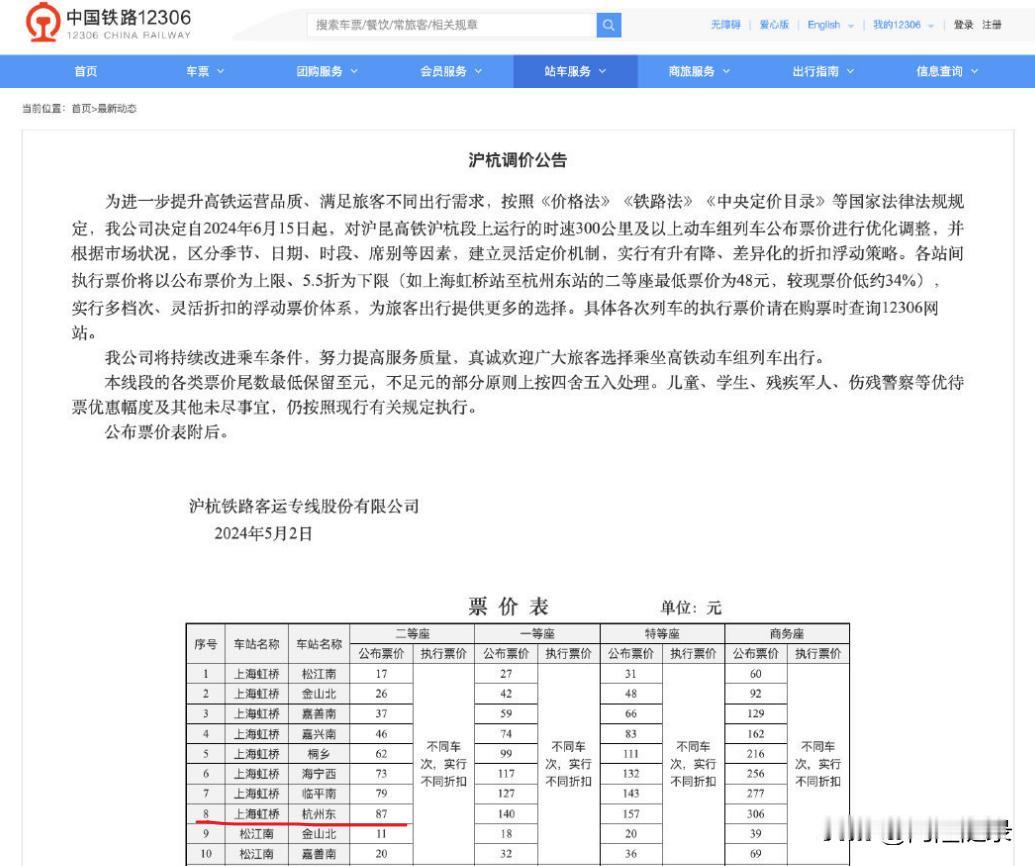This screenshot has width=1035, height=866.
Task: Click premium-class price 157 for 杭州东
Action: point(631,814)
